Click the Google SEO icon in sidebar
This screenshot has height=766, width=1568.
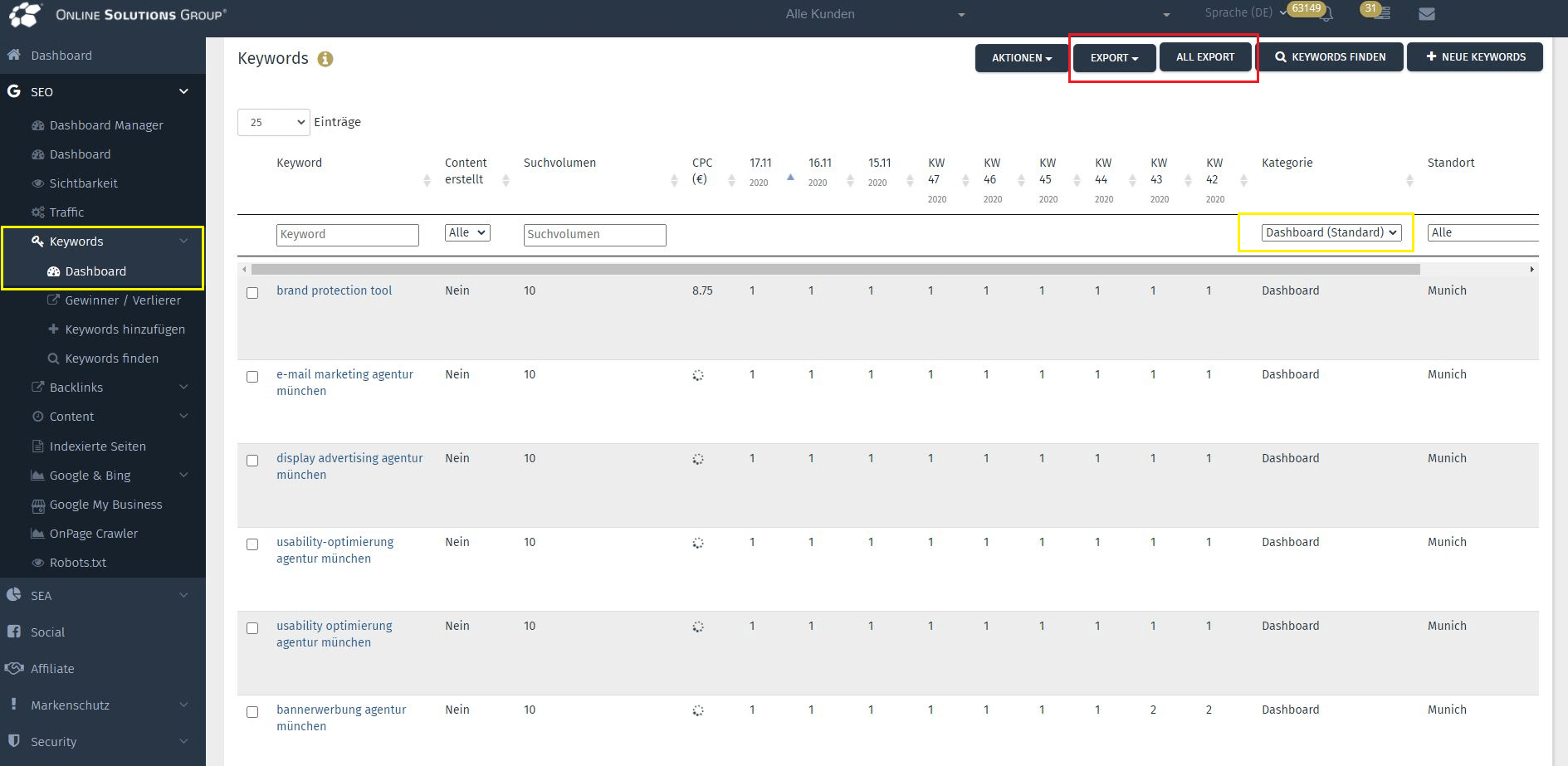(14, 91)
